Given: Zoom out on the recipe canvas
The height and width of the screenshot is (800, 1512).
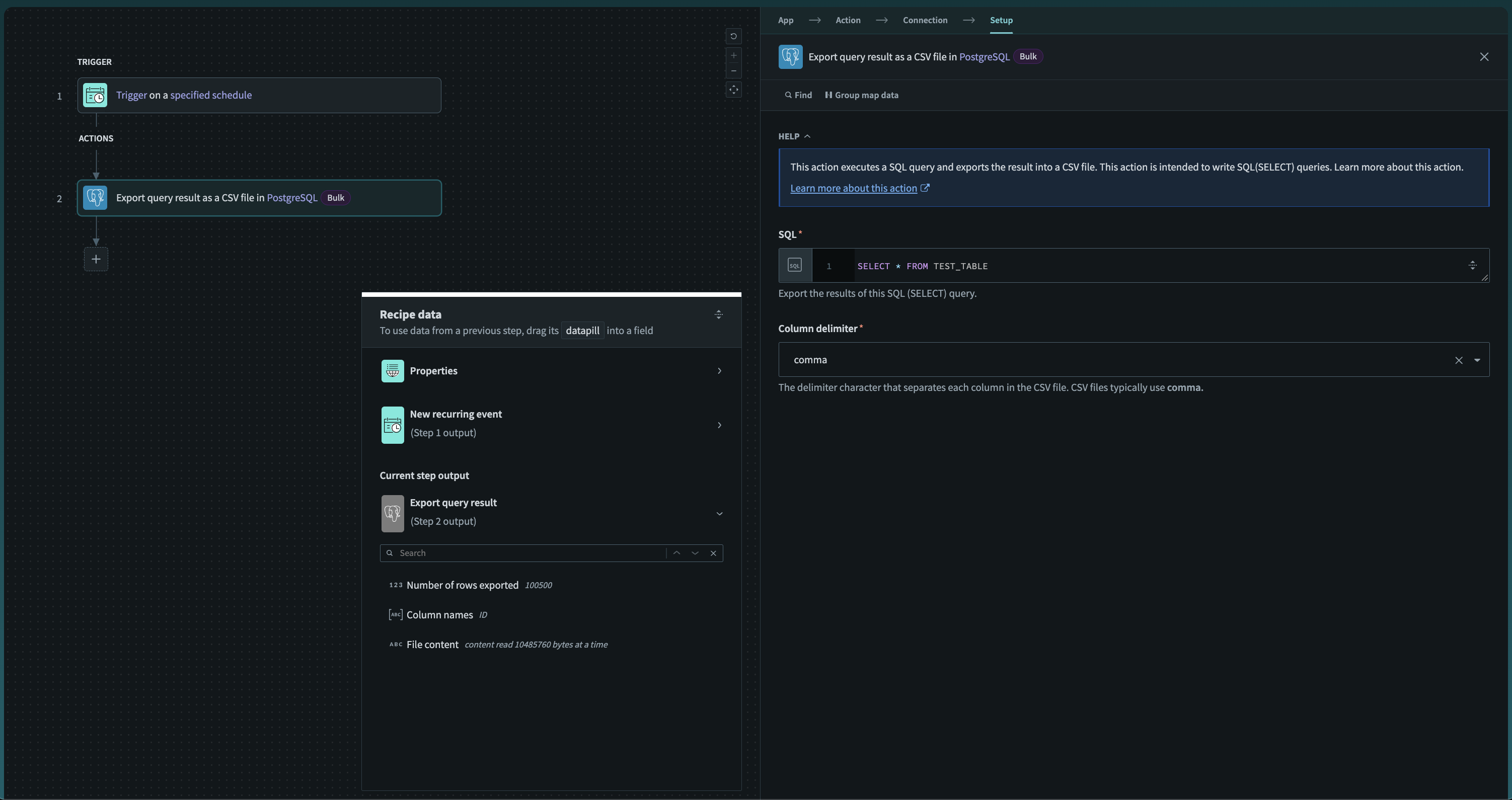Looking at the screenshot, I should [733, 71].
